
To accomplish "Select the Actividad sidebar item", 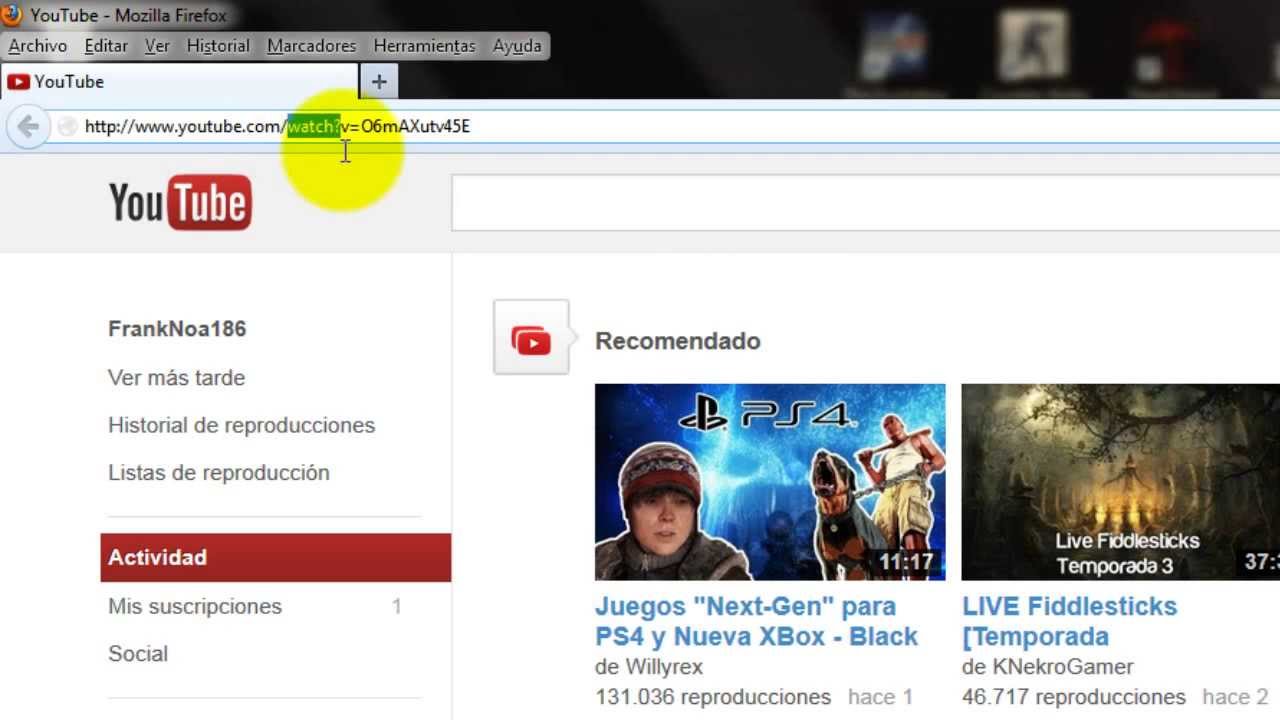I will (x=276, y=558).
